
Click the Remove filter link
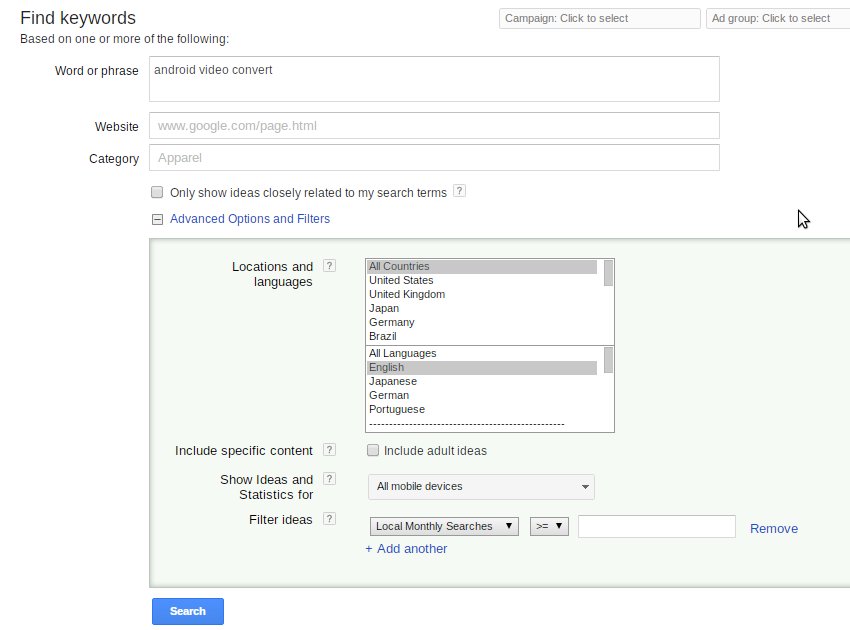pyautogui.click(x=773, y=528)
